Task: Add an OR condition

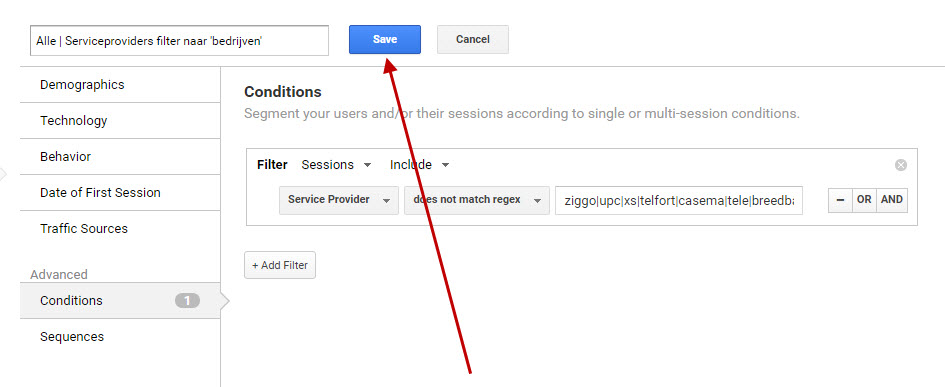Action: (864, 200)
